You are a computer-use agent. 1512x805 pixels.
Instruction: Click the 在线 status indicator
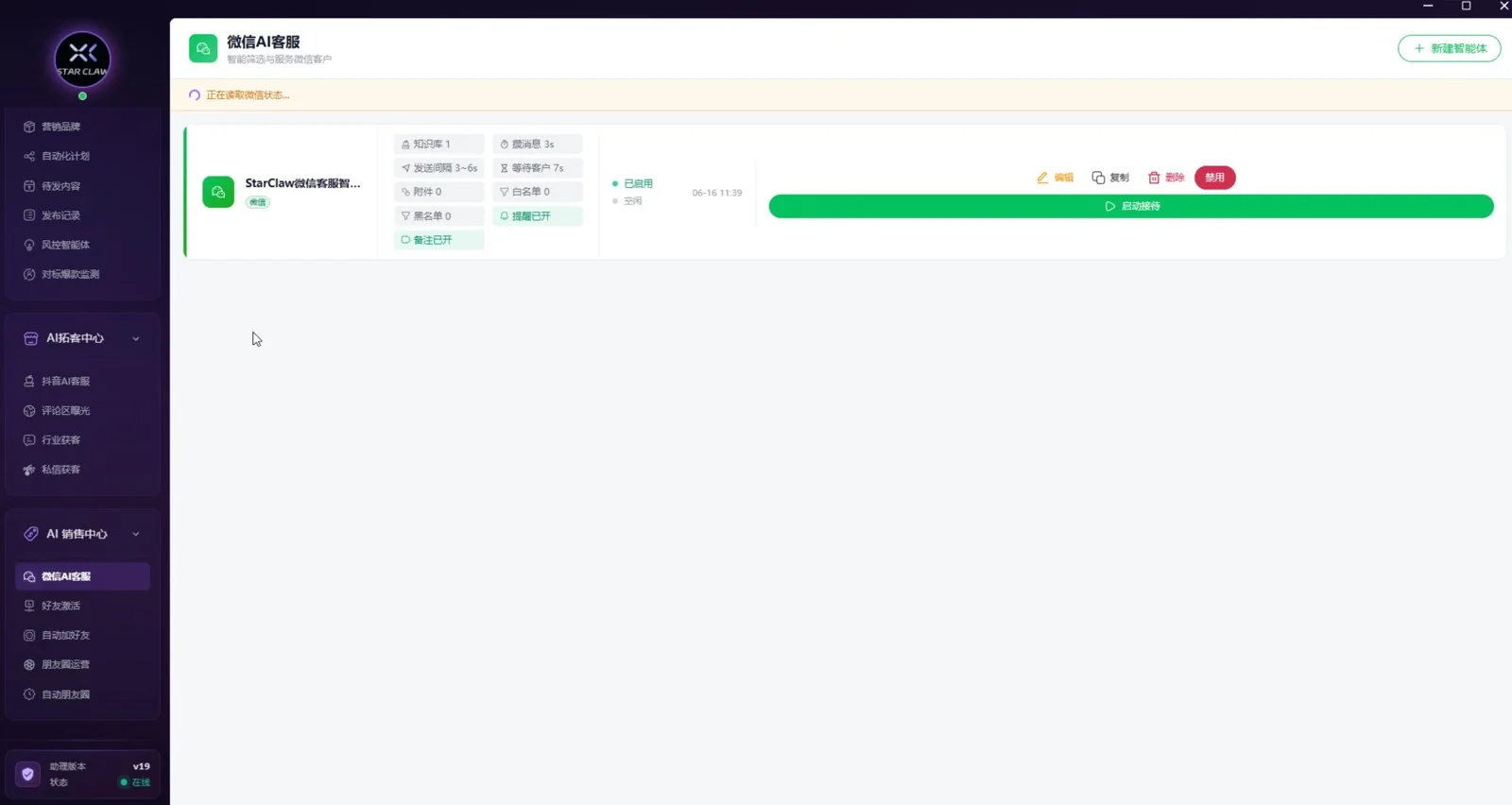pyautogui.click(x=135, y=782)
